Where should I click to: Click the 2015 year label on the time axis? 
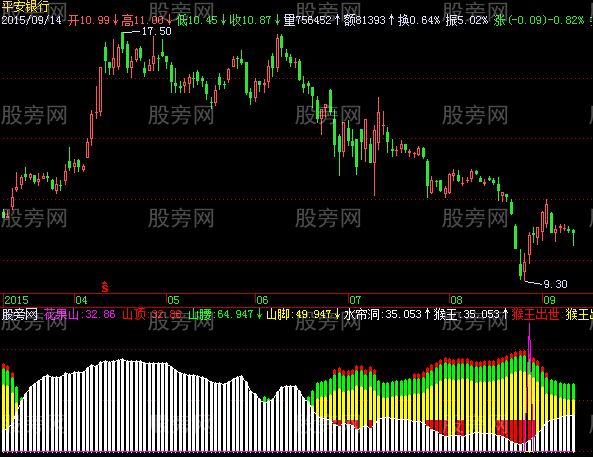(x=16, y=300)
